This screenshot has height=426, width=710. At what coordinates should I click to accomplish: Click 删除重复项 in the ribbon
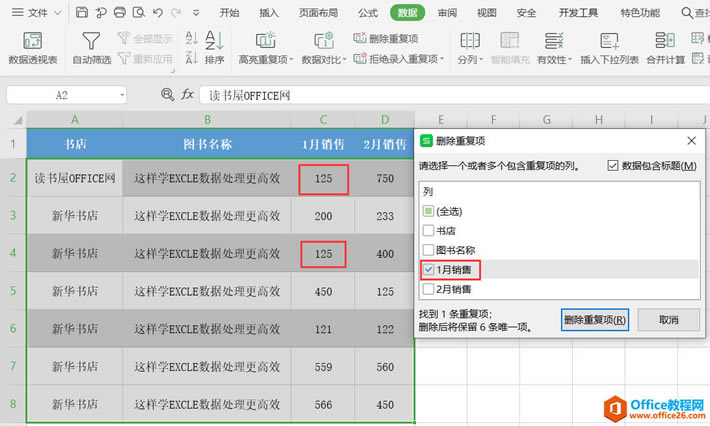pyautogui.click(x=386, y=38)
